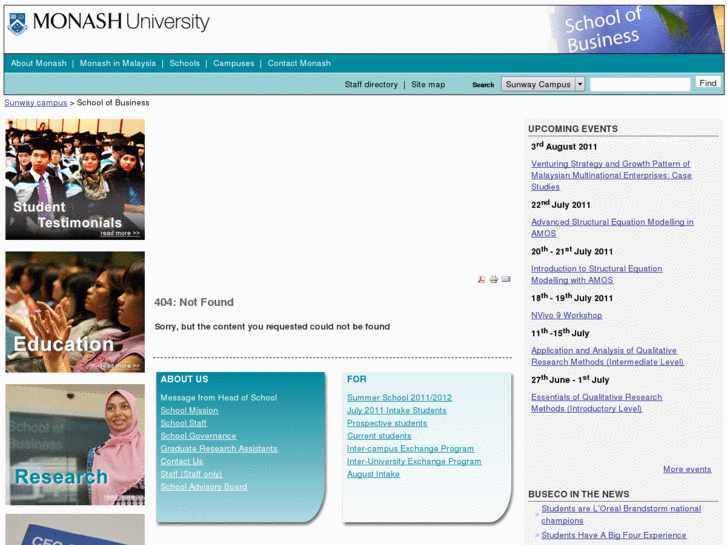This screenshot has width=727, height=545.
Task: Click Sunway campus breadcrumb link
Action: (36, 103)
